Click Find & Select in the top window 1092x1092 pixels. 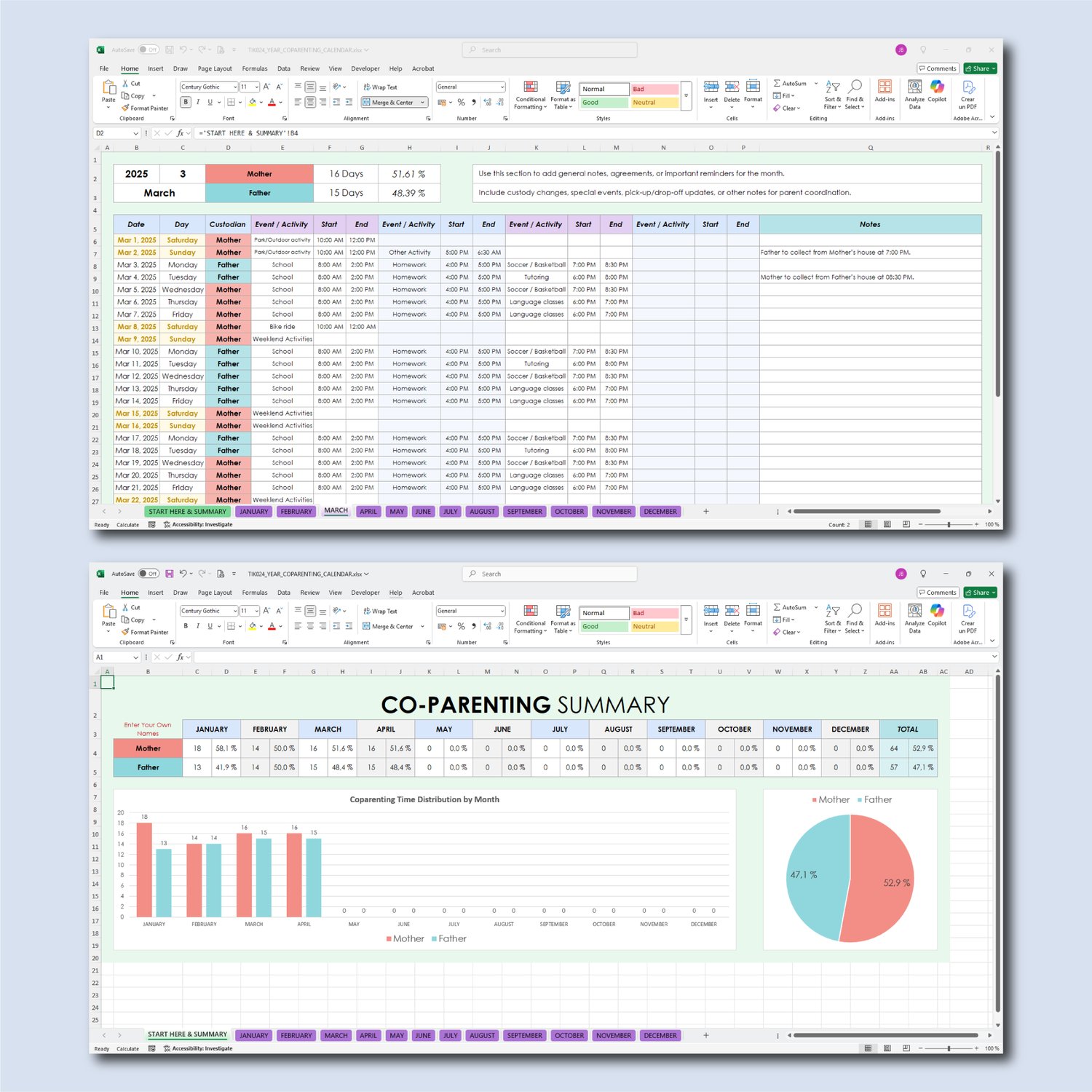tap(855, 95)
